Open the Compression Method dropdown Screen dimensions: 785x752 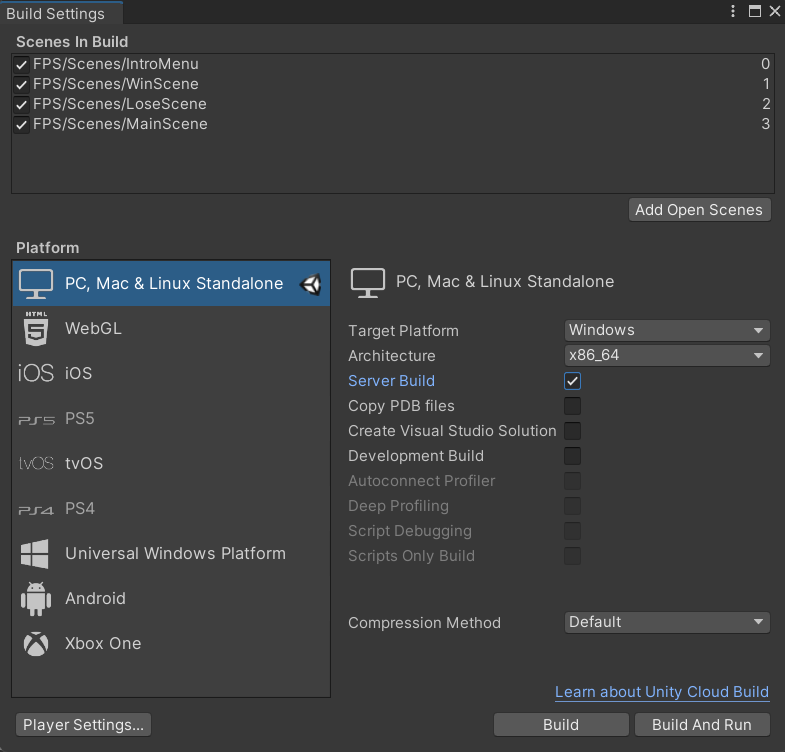(666, 622)
